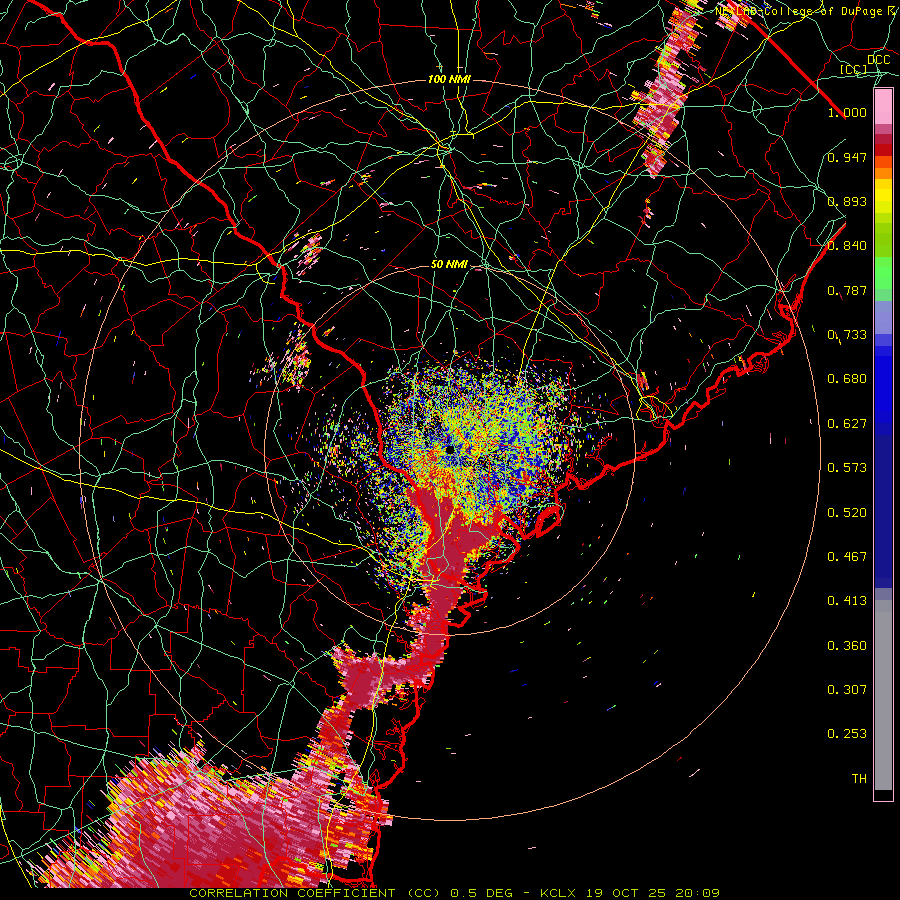The image size is (900, 900).
Task: Click the 100 NMI range ring label
Action: point(449,79)
